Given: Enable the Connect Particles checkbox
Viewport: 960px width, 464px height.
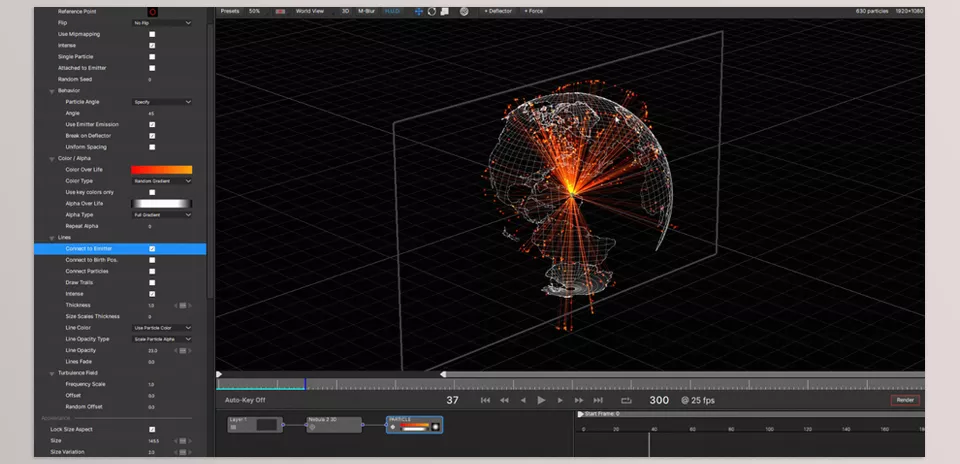Looking at the screenshot, I should [152, 271].
